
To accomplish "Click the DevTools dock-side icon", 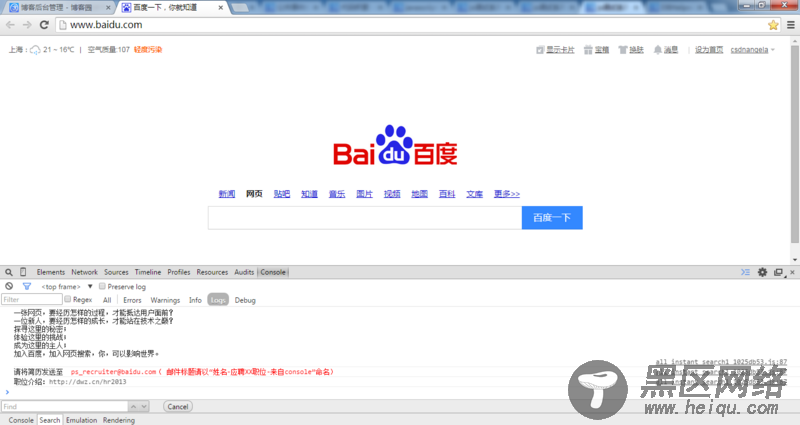I will pyautogui.click(x=778, y=272).
